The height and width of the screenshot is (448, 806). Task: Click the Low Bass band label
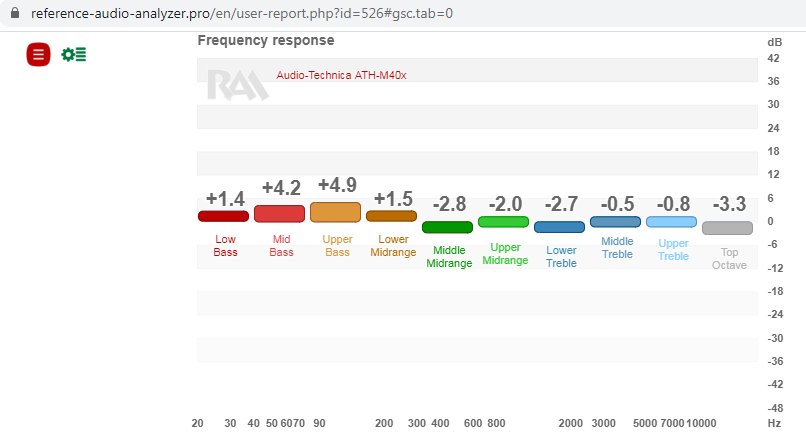tap(225, 246)
